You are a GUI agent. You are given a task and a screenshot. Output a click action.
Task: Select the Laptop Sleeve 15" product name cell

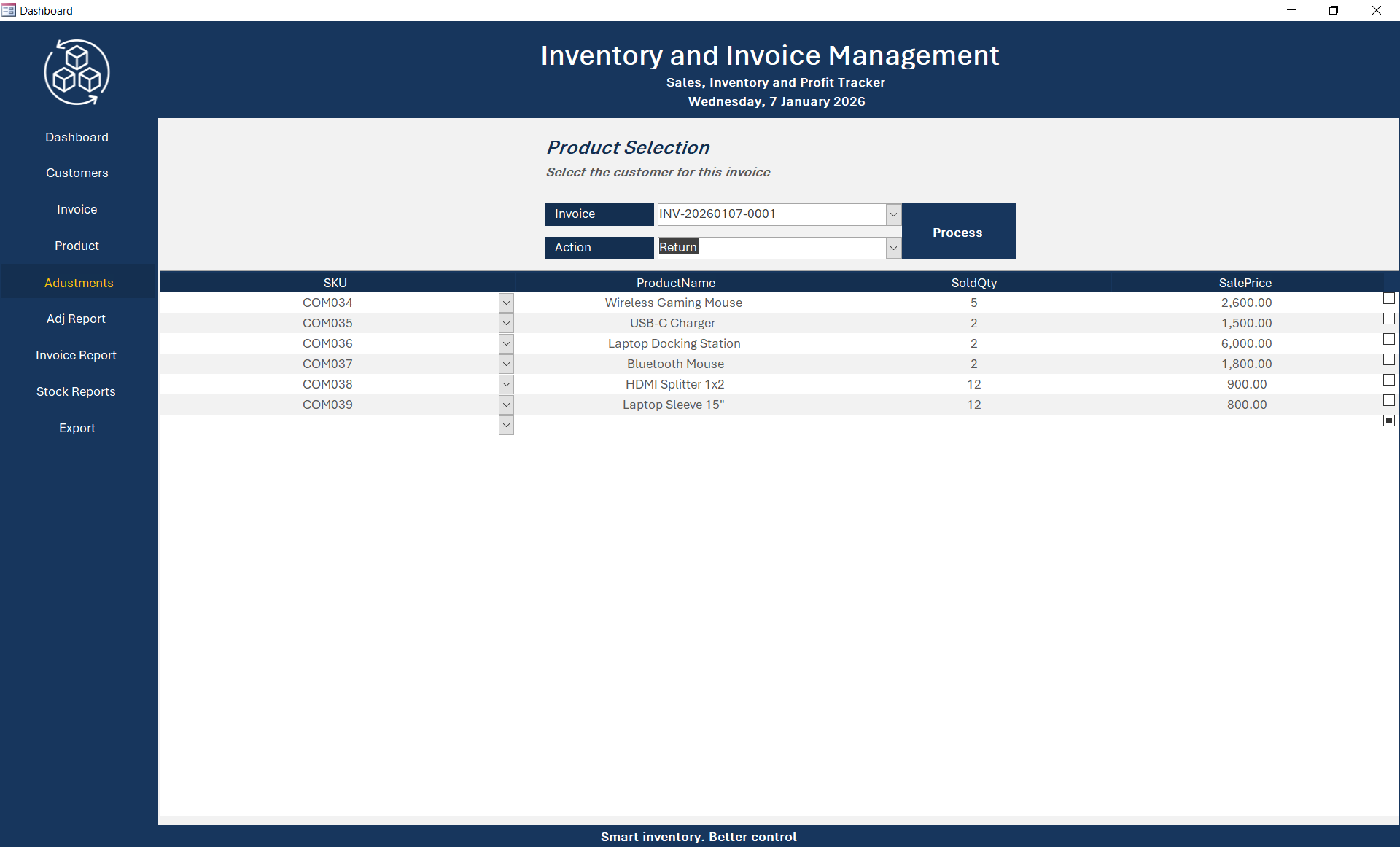tap(674, 405)
